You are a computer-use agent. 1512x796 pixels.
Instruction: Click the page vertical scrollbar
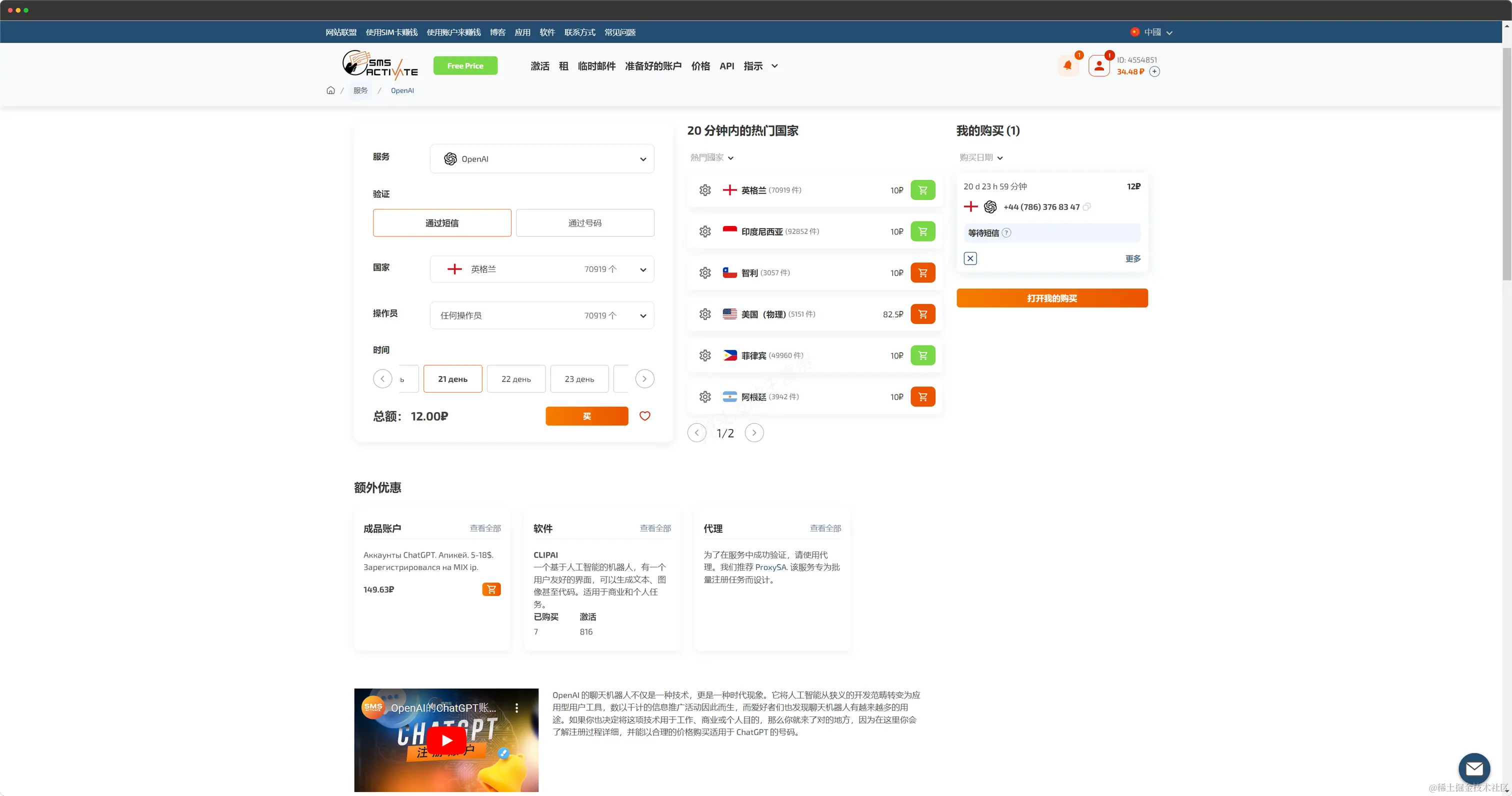click(1506, 164)
